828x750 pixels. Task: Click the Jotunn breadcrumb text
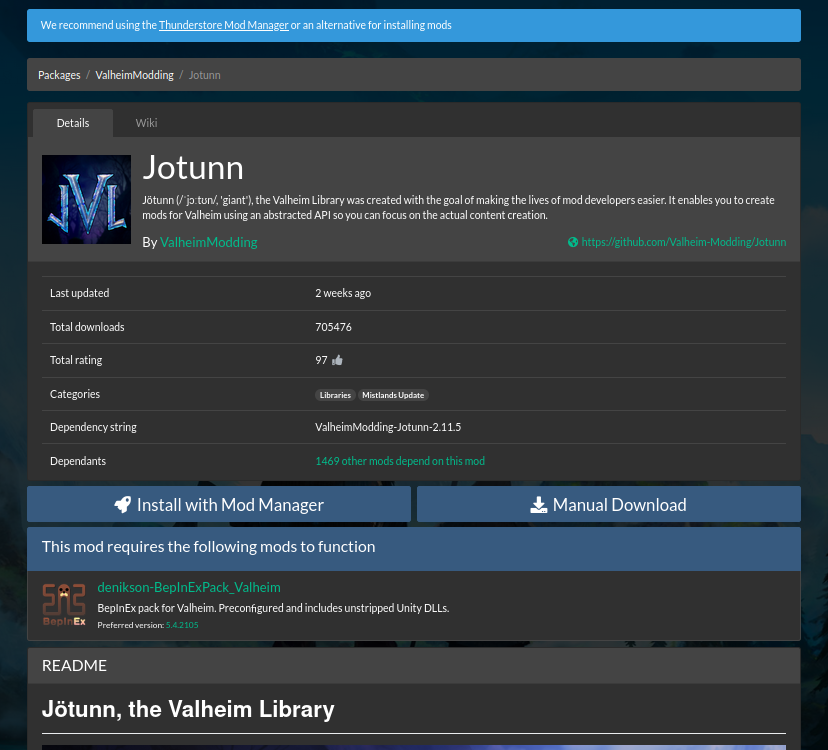tap(205, 75)
